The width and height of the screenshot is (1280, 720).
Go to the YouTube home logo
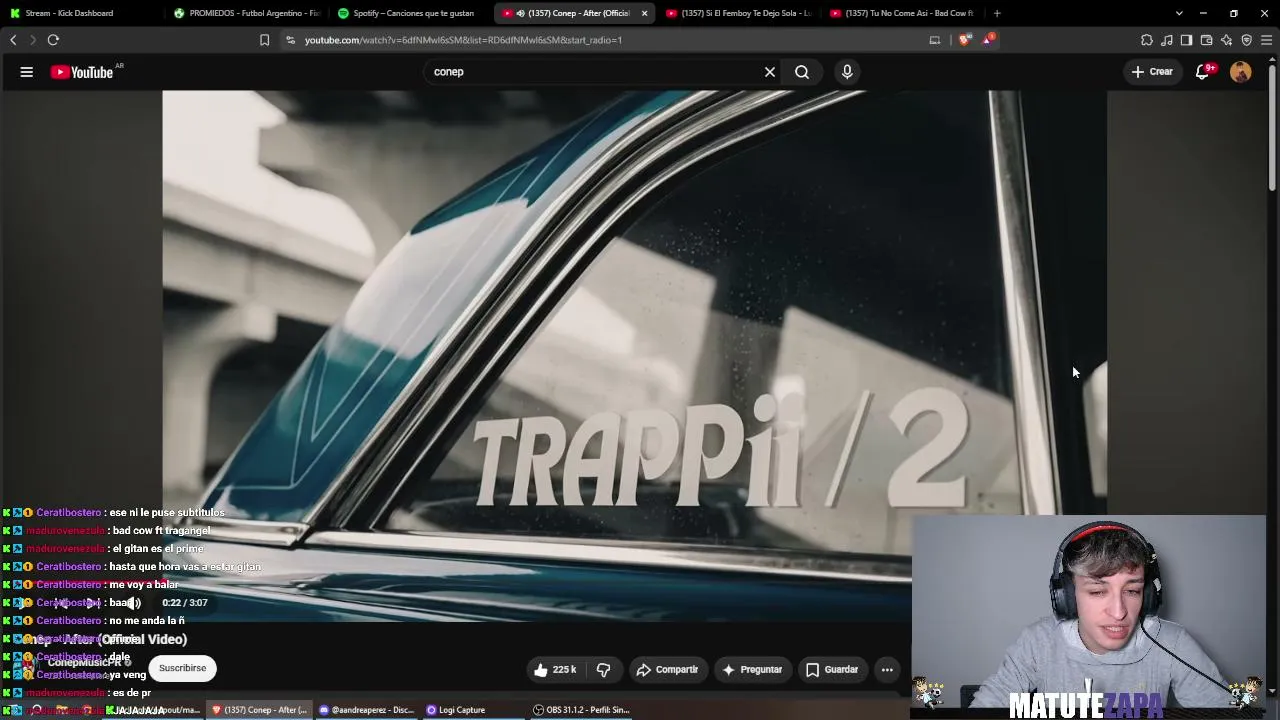pos(82,72)
